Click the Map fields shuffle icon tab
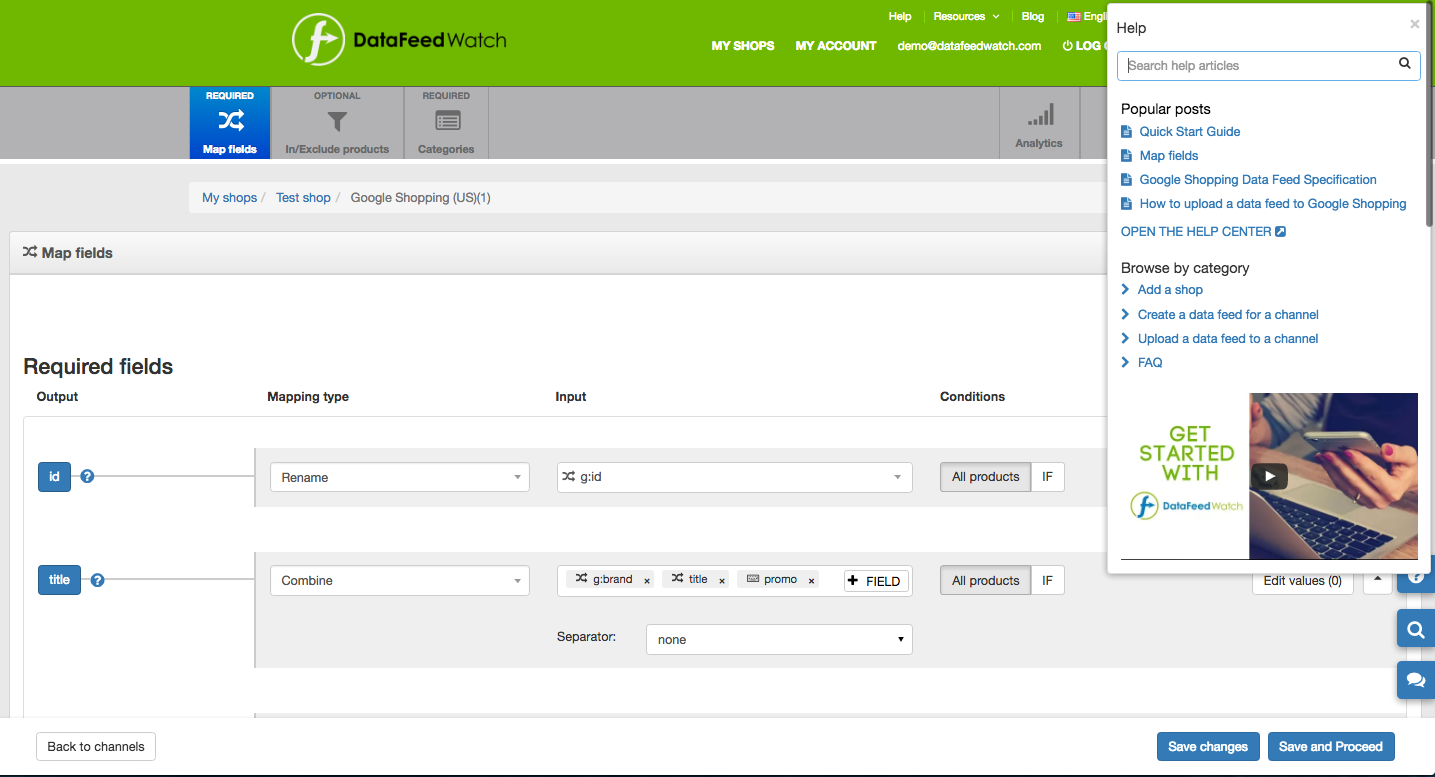 pyautogui.click(x=231, y=121)
